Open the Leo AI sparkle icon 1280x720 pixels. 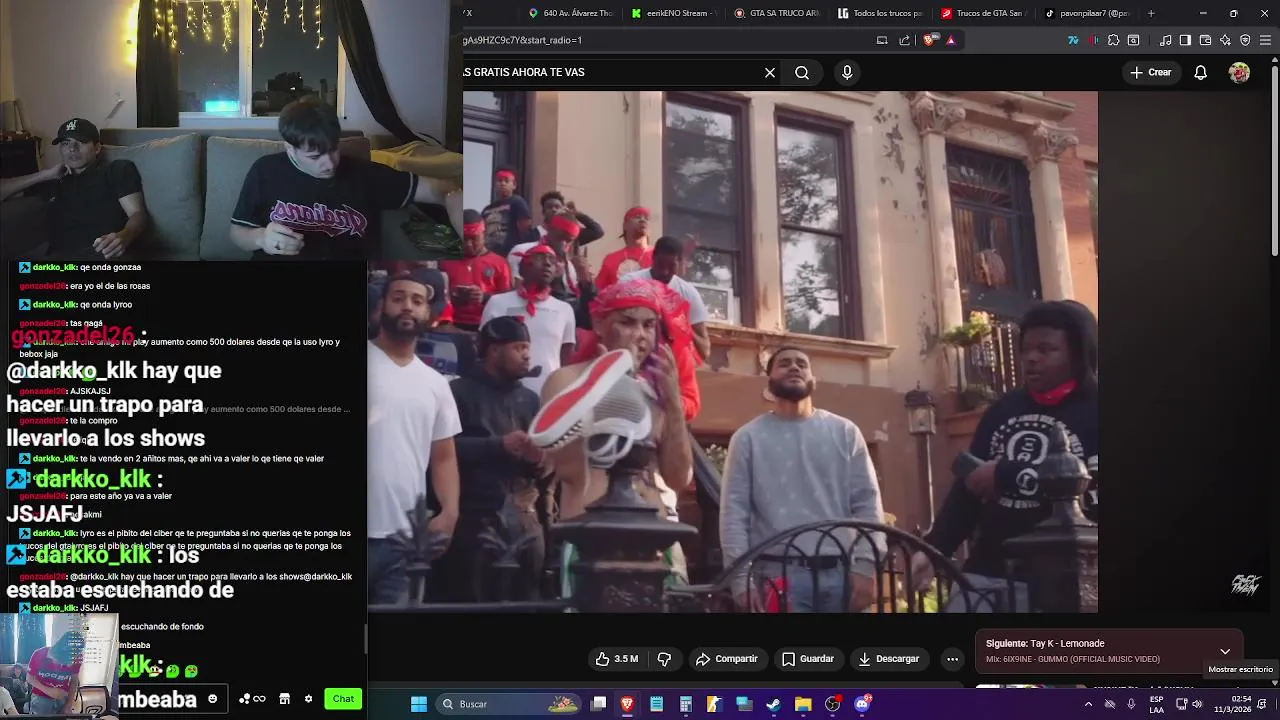coord(1225,40)
